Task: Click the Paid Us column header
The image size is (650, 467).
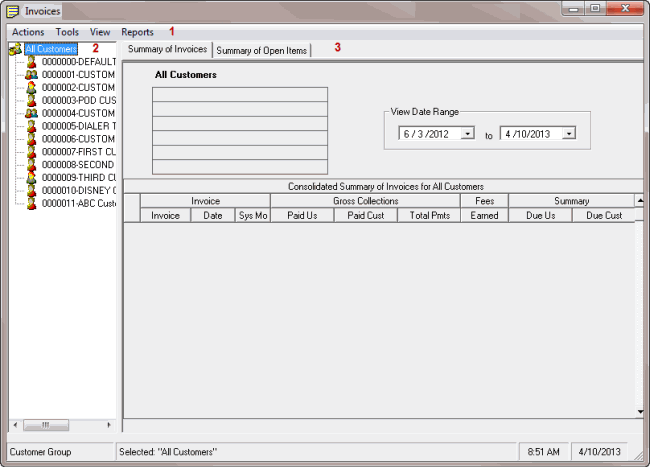Action: click(x=302, y=215)
